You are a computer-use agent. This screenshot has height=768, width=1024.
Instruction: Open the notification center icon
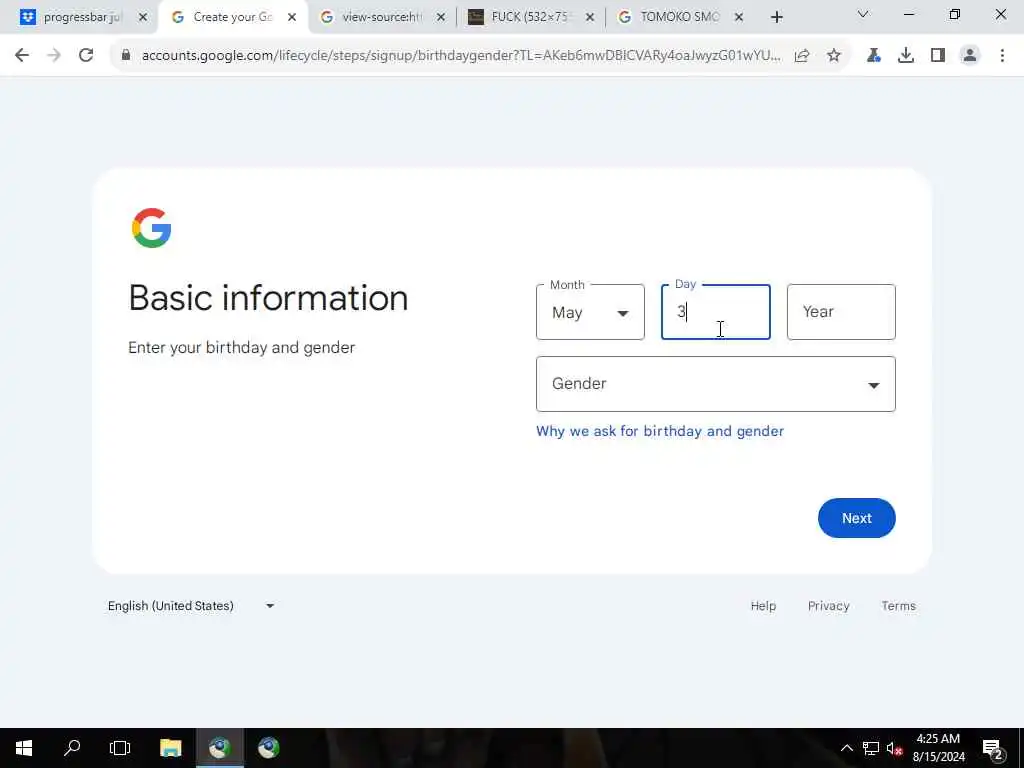pyautogui.click(x=993, y=748)
